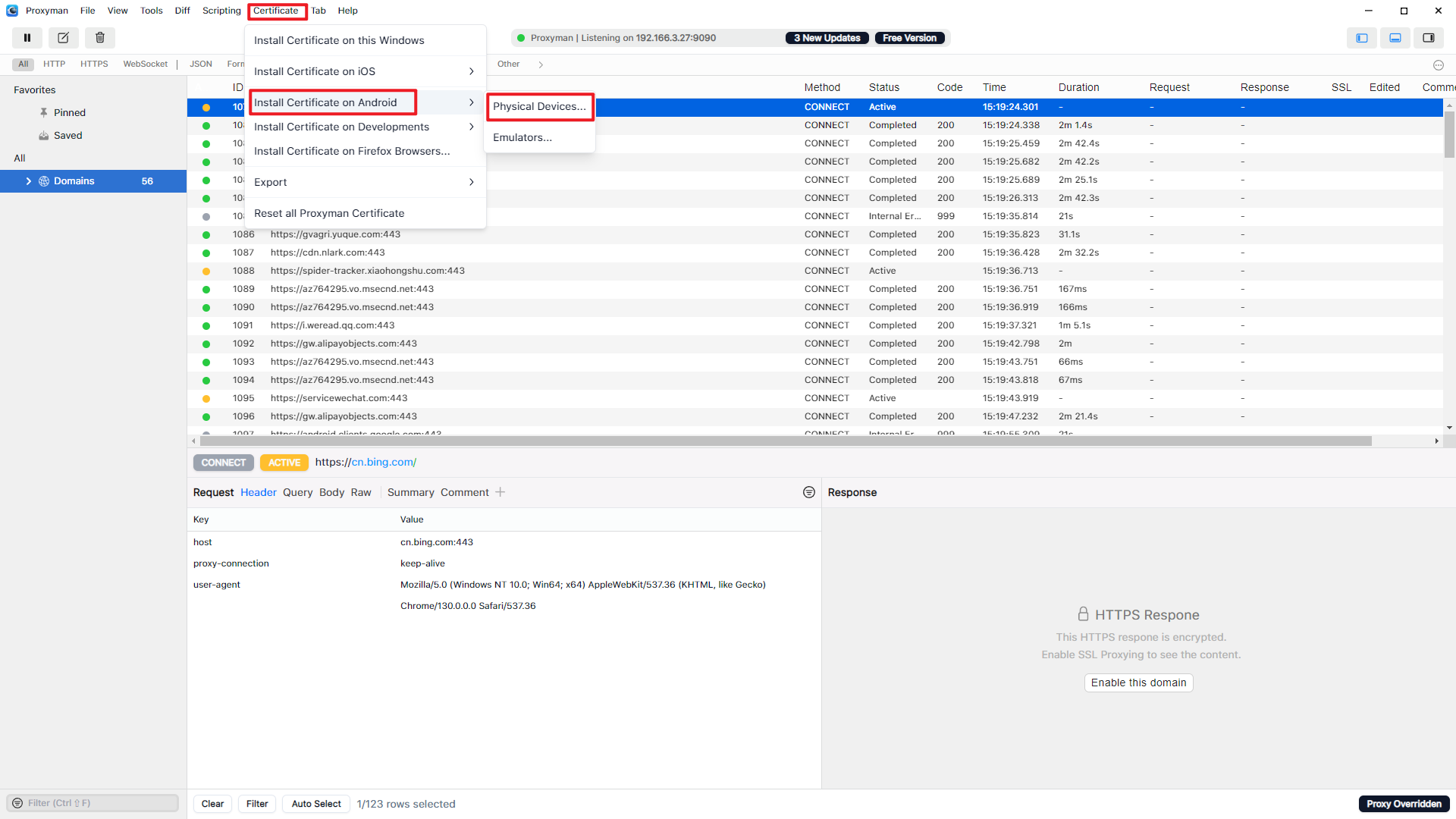This screenshot has width=1456, height=819.
Task: Open the Scripting menu
Action: tap(221, 11)
